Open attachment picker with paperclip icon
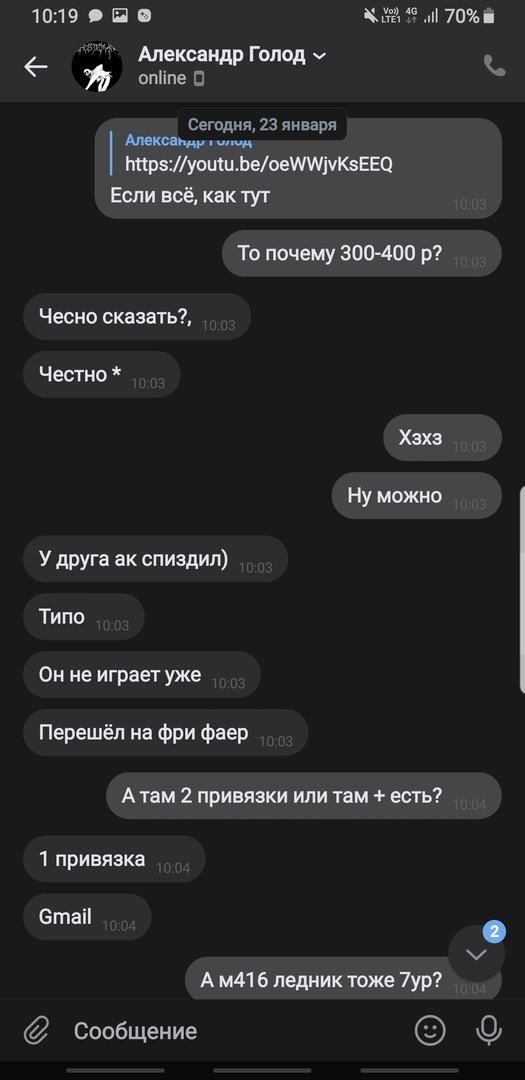This screenshot has height=1080, width=525. (x=37, y=1030)
